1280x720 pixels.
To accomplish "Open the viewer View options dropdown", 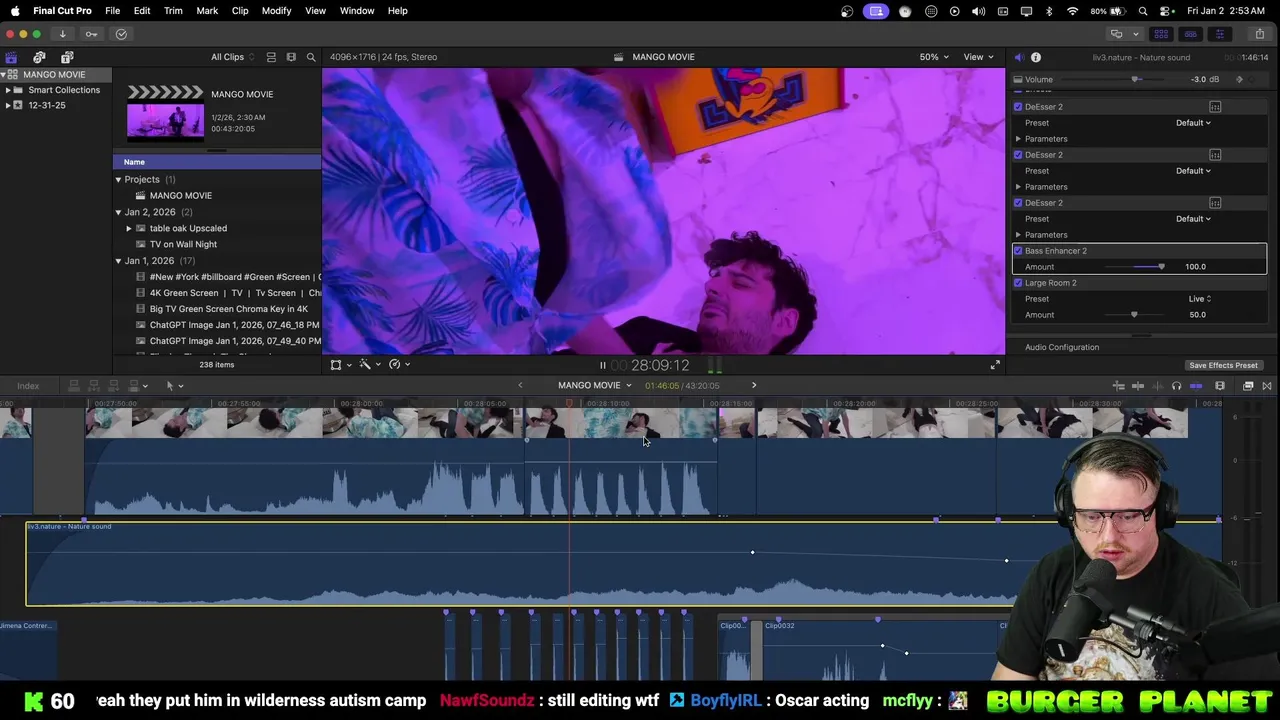I will point(977,57).
